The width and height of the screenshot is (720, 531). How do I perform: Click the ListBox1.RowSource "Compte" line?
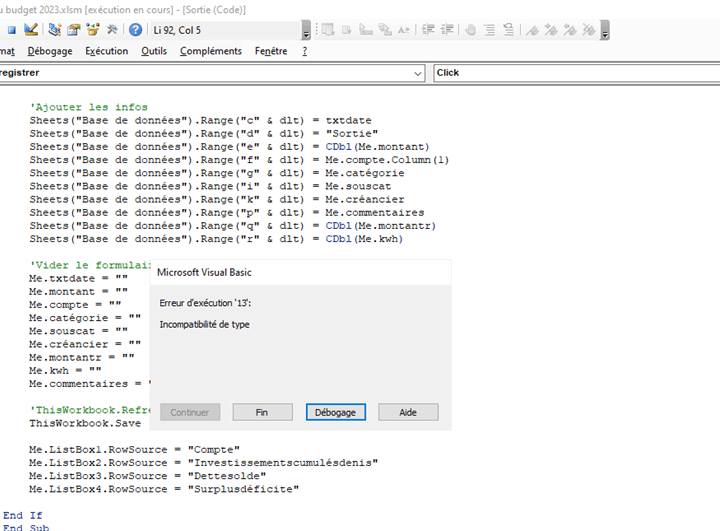[135, 450]
